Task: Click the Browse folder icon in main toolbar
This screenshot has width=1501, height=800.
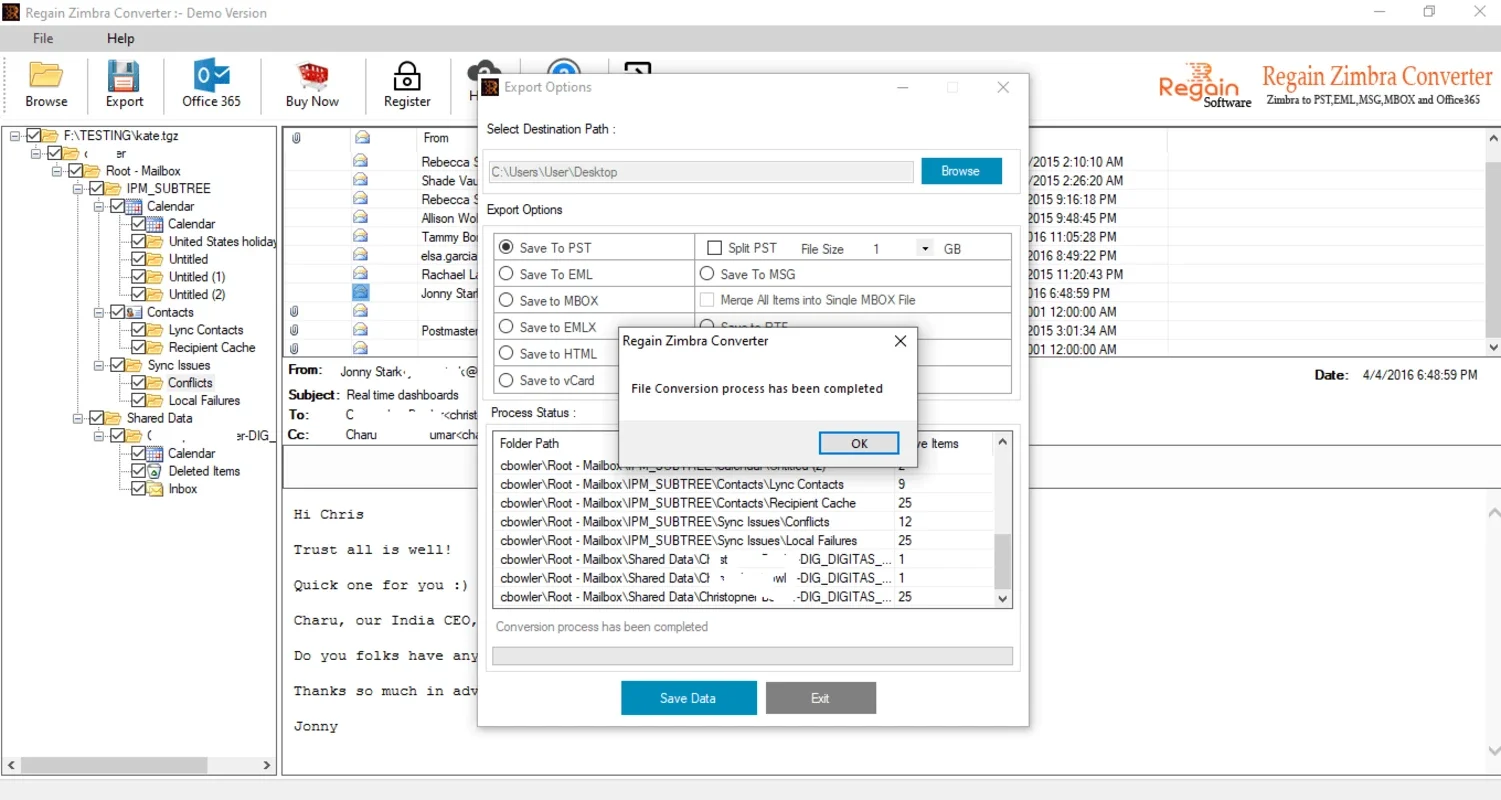Action: (x=46, y=76)
